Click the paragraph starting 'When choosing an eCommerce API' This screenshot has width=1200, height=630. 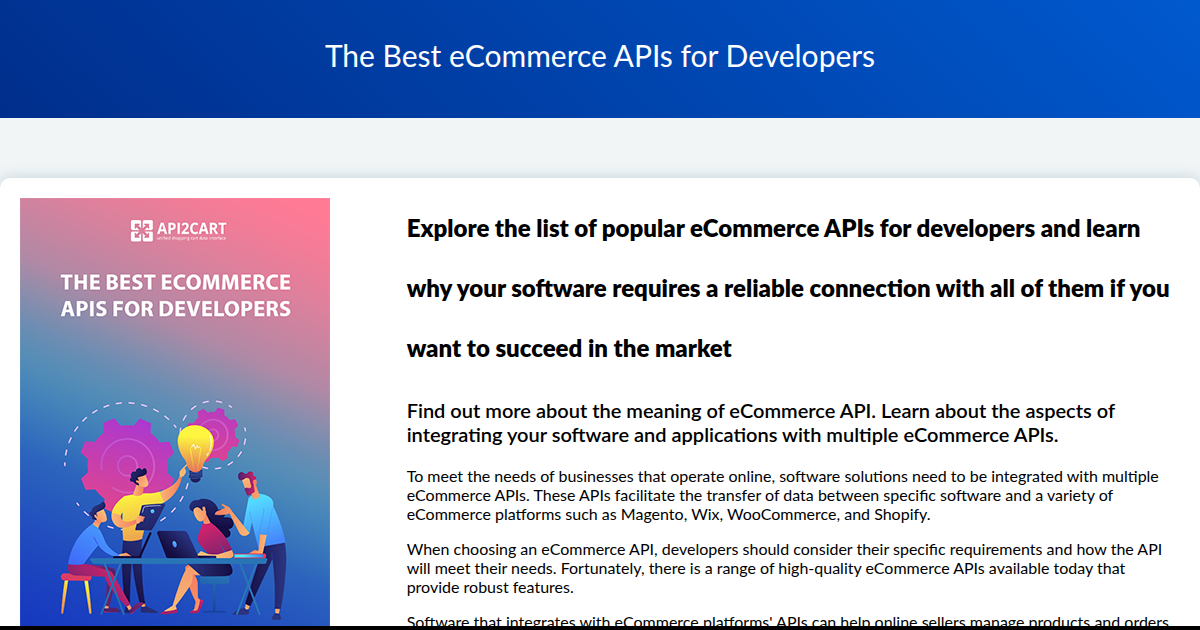(784, 568)
